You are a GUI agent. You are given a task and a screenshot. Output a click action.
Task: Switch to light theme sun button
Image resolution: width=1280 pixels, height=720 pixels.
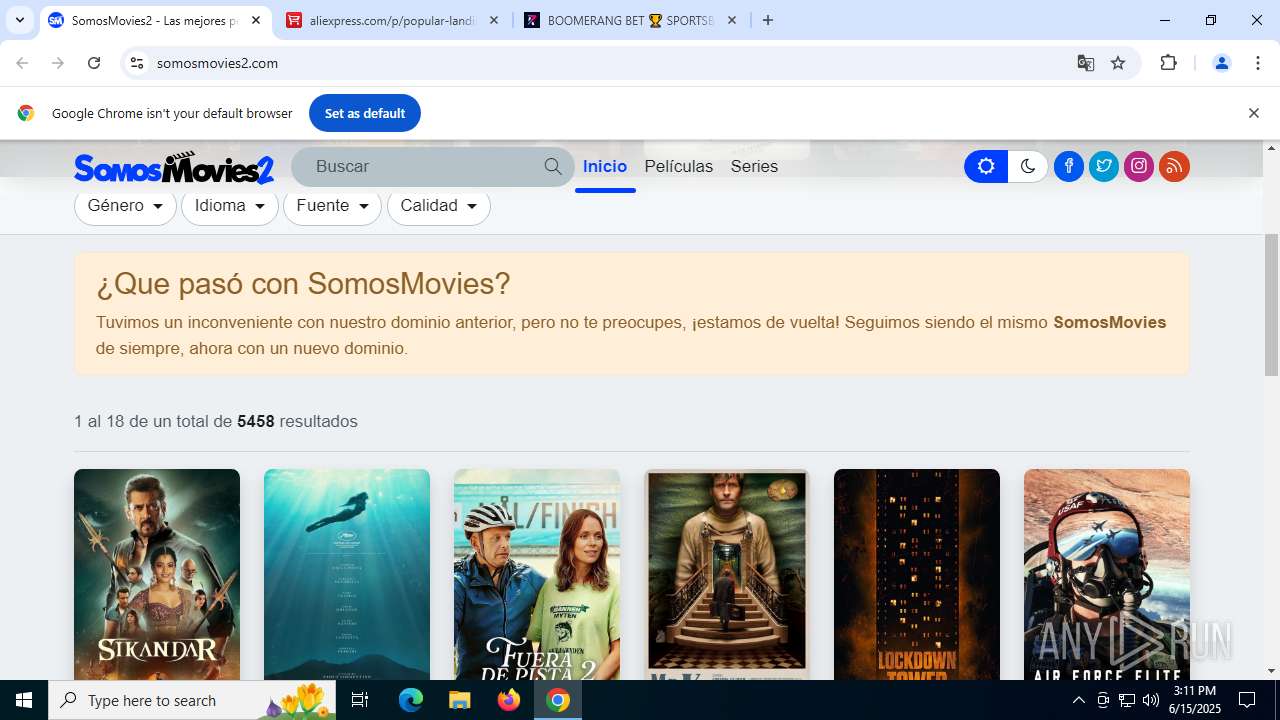pyautogui.click(x=986, y=167)
